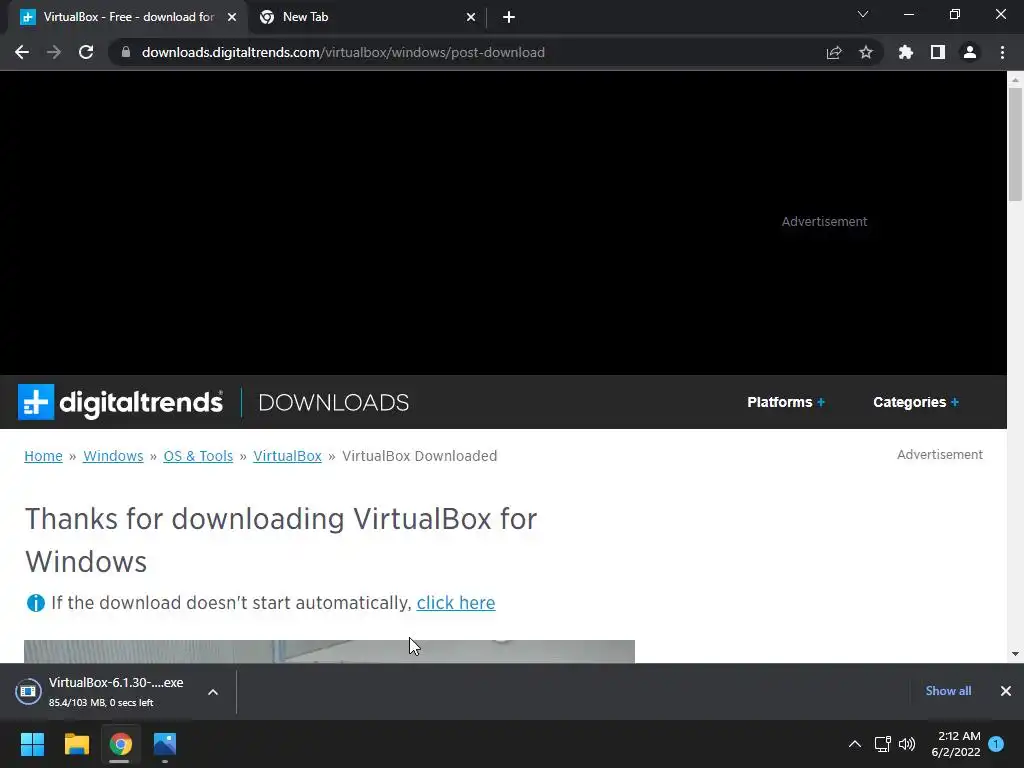Click the page image thumbnail below the notice
This screenshot has width=1024, height=768.
point(329,652)
